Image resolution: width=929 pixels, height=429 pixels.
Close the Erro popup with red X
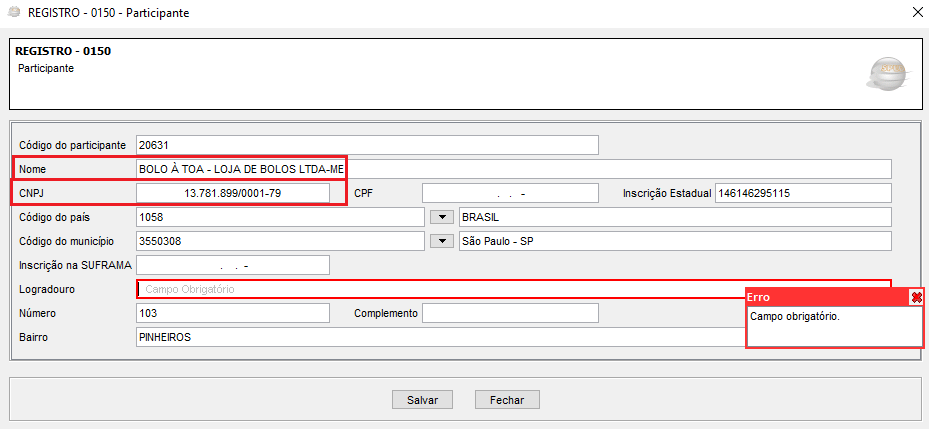(917, 297)
